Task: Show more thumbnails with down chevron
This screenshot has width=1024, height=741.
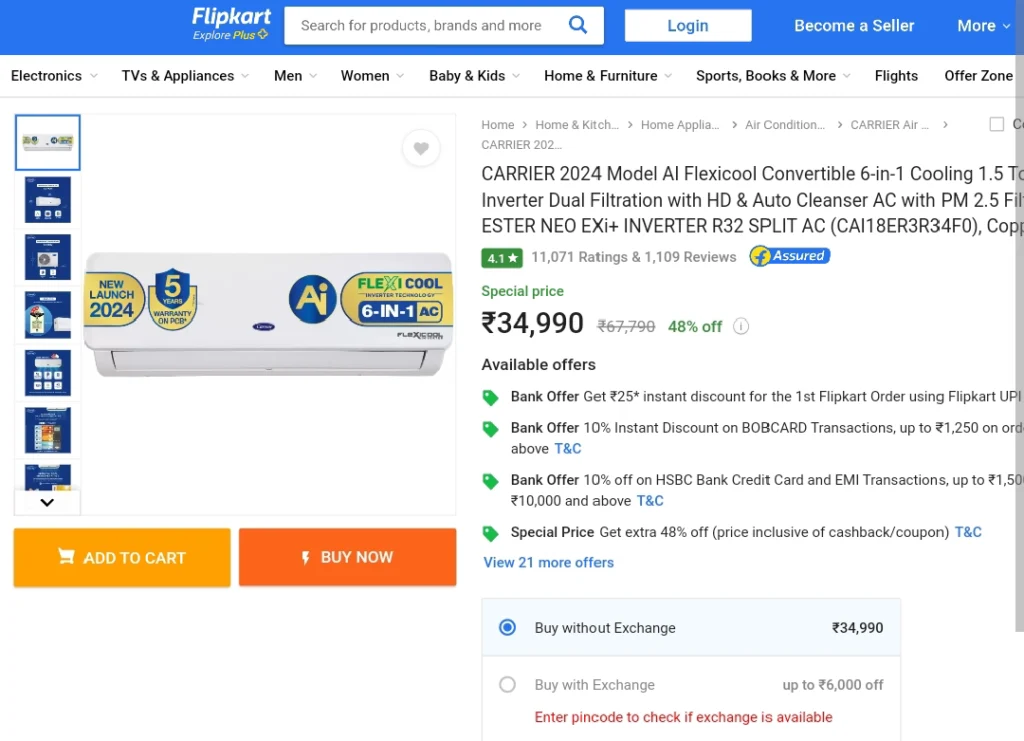Action: (x=47, y=503)
